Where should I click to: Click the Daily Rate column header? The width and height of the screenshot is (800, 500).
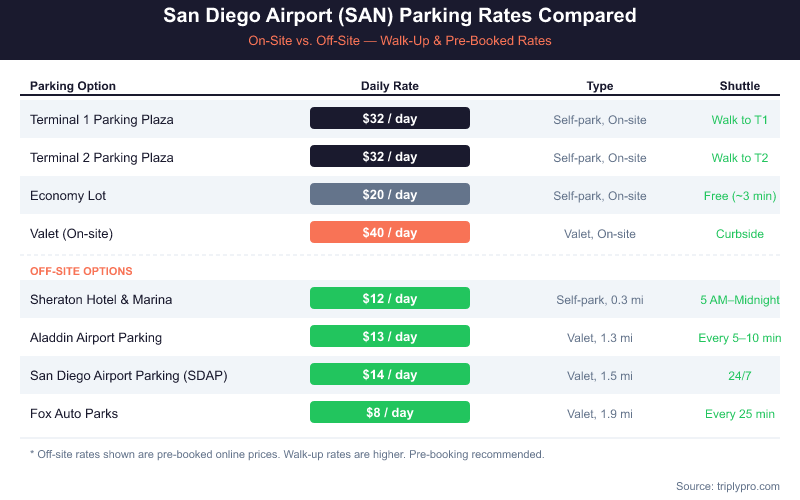point(390,86)
